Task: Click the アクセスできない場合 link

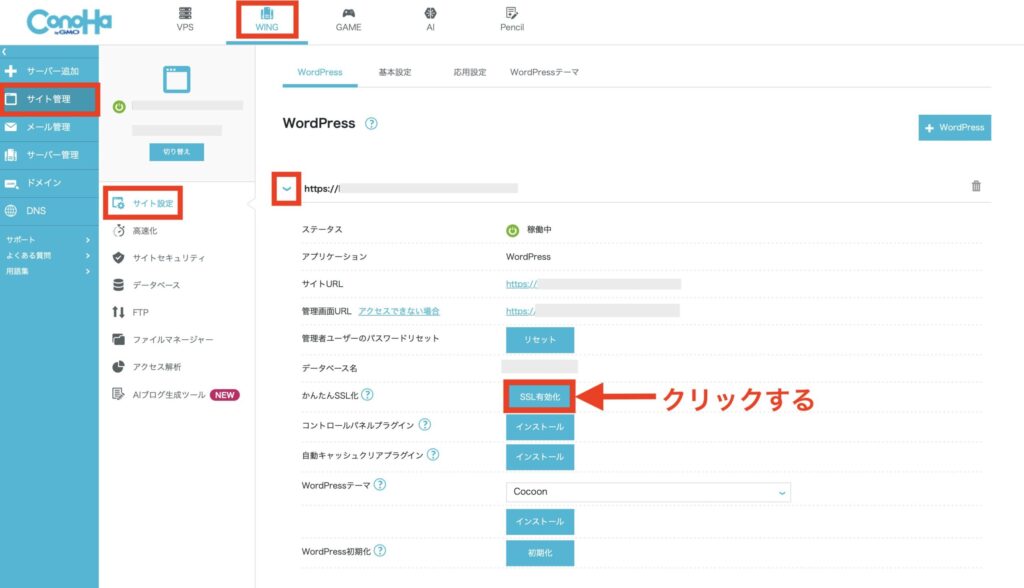Action: (398, 311)
